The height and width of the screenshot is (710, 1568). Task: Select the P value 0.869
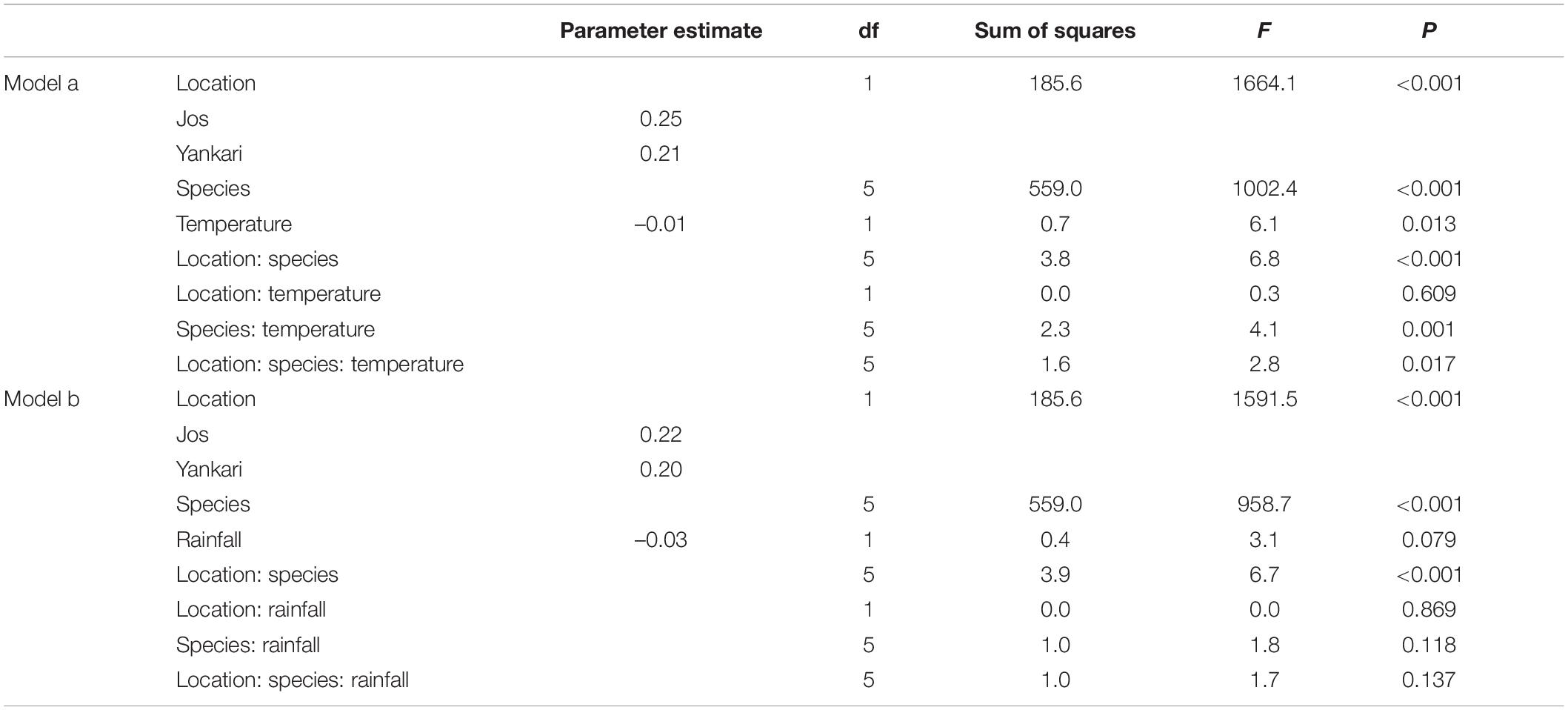[x=1429, y=609]
